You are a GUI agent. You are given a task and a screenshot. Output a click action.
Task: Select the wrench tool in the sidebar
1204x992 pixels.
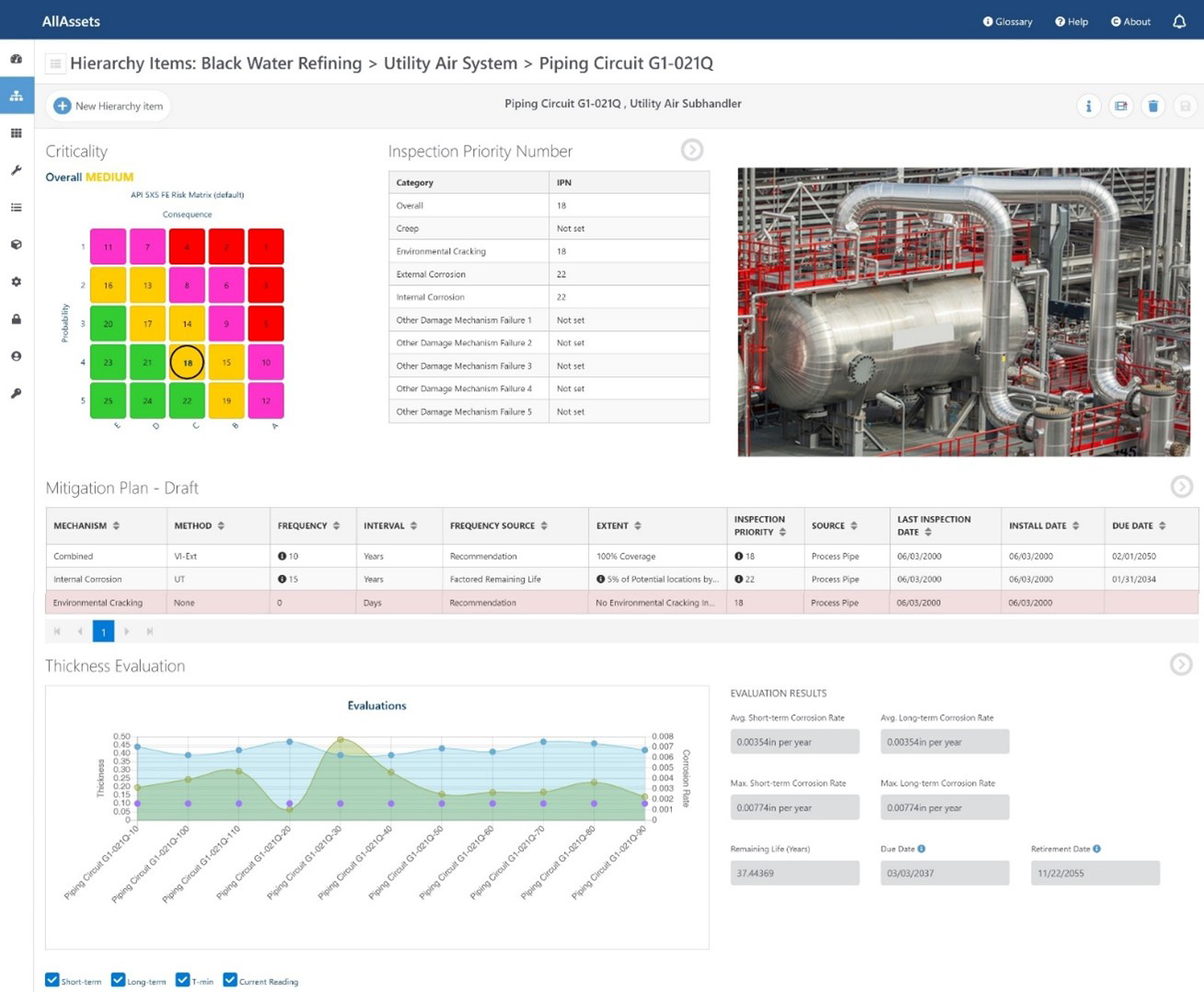tap(17, 169)
